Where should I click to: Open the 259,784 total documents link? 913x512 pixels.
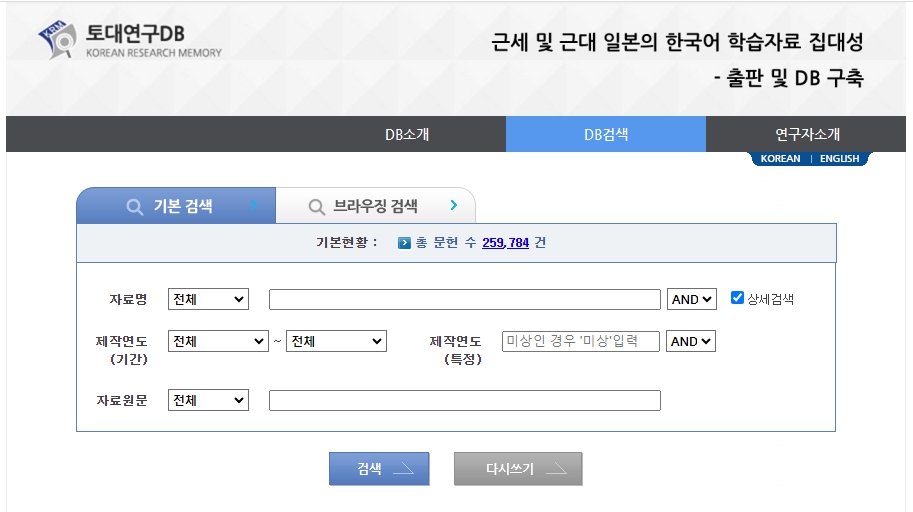pos(505,243)
